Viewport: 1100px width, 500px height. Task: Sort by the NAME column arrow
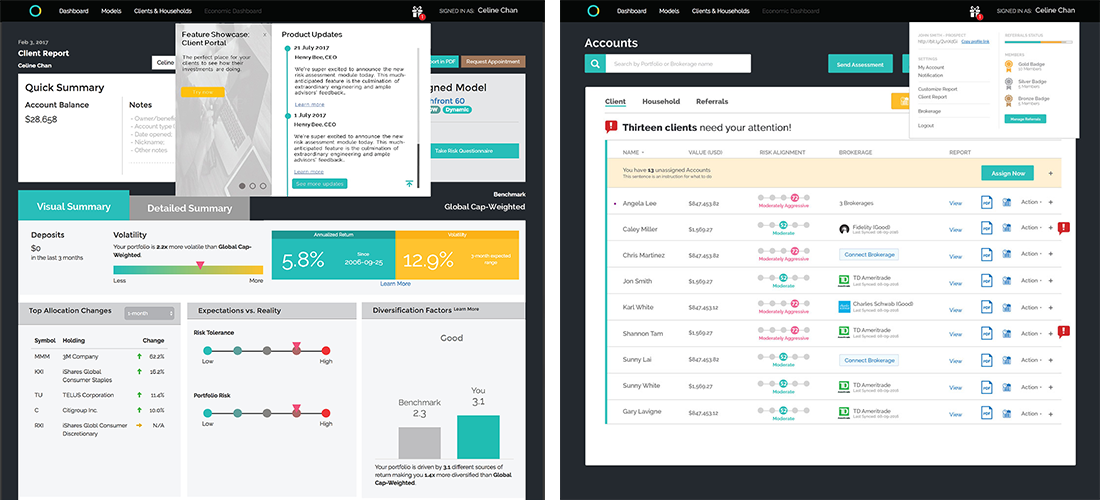coord(644,153)
